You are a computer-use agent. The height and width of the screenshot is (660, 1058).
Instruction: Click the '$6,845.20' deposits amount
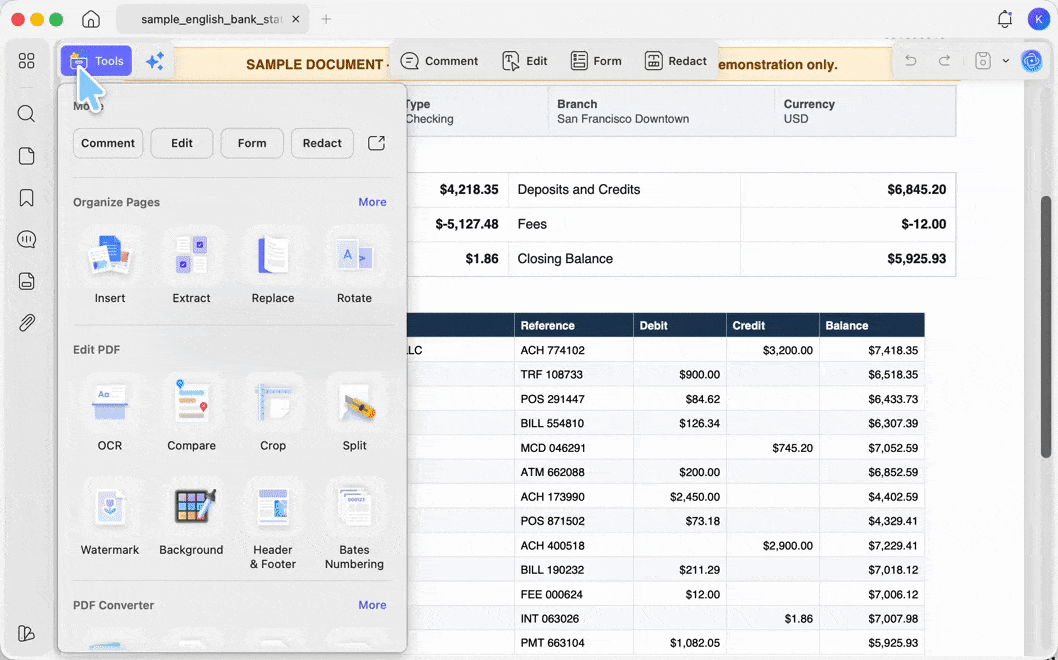[916, 190]
